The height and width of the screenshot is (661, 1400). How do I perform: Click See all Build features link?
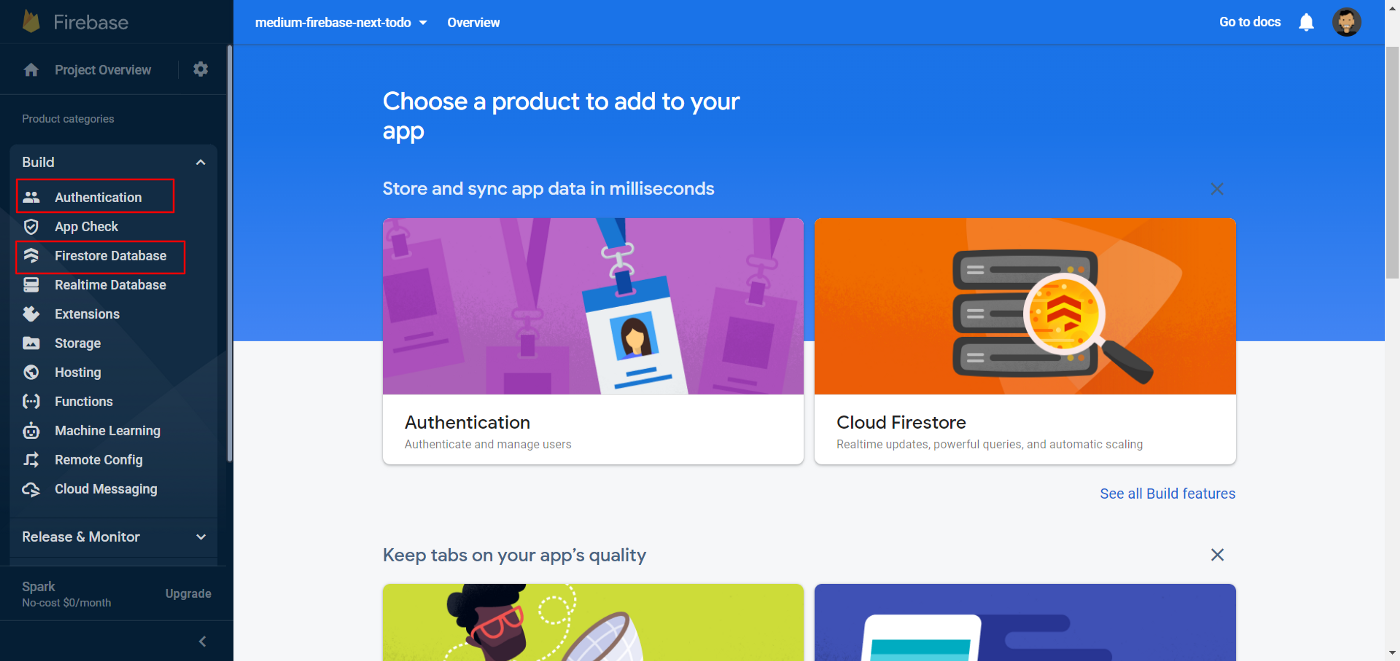click(x=1167, y=493)
